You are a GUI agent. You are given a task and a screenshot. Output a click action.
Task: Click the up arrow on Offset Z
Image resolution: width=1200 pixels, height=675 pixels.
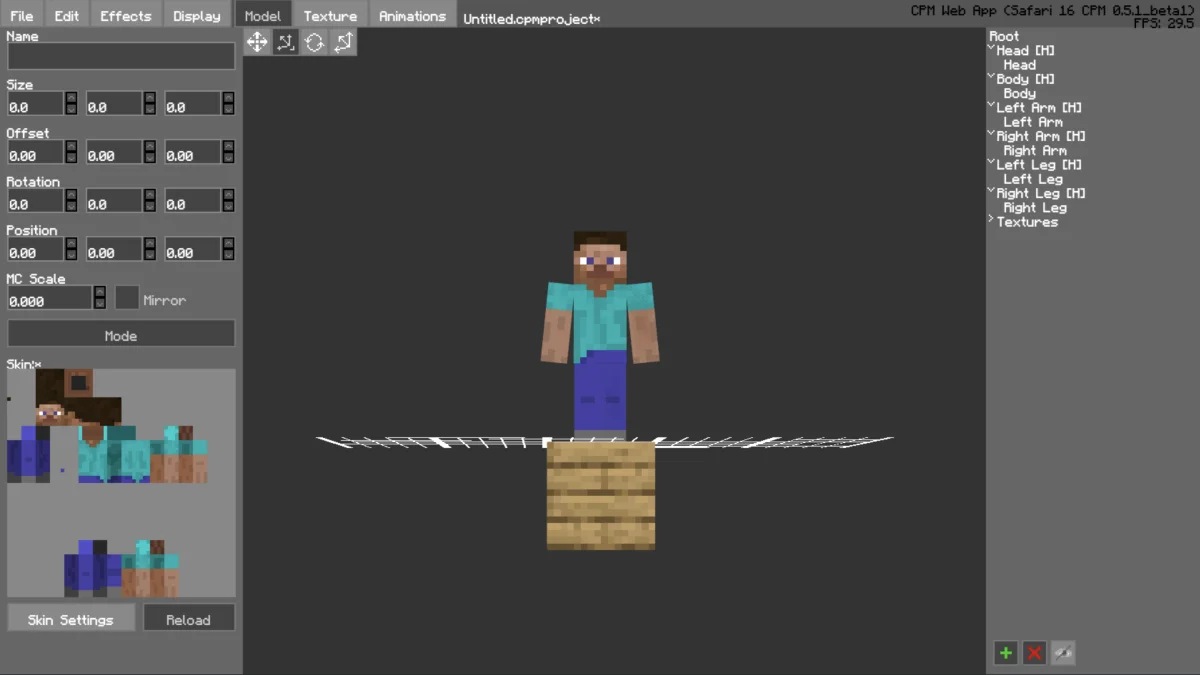coord(229,147)
